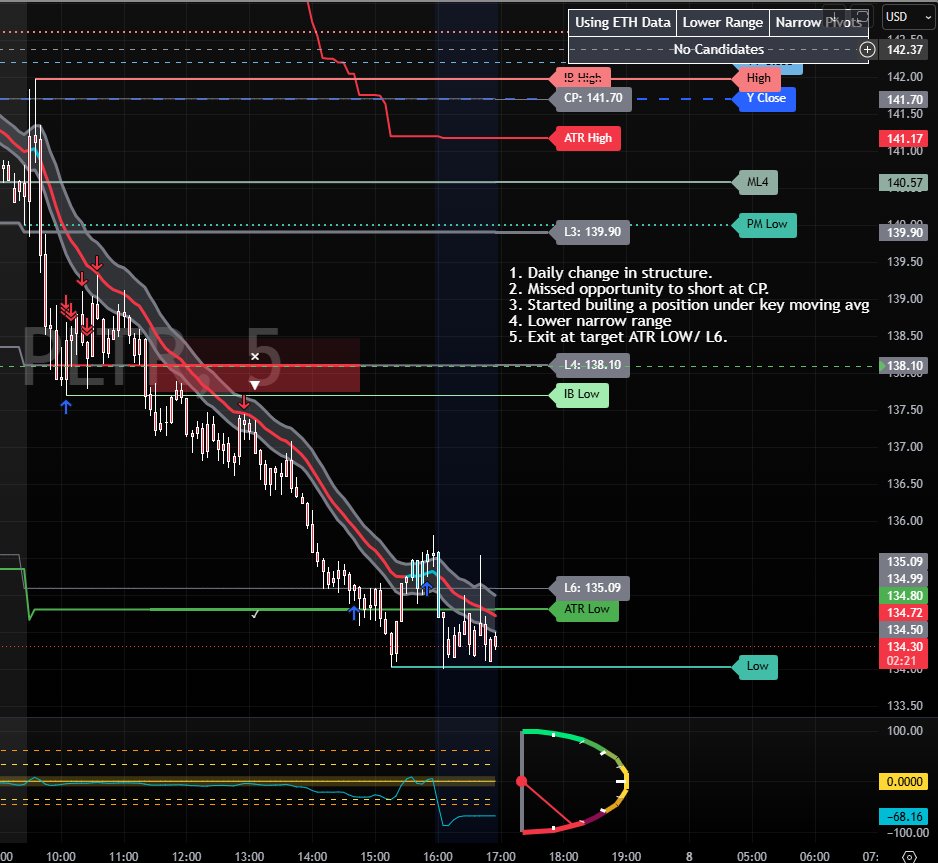938x863 pixels.
Task: Click the 100.00 oscillator scale label
Action: pos(904,731)
